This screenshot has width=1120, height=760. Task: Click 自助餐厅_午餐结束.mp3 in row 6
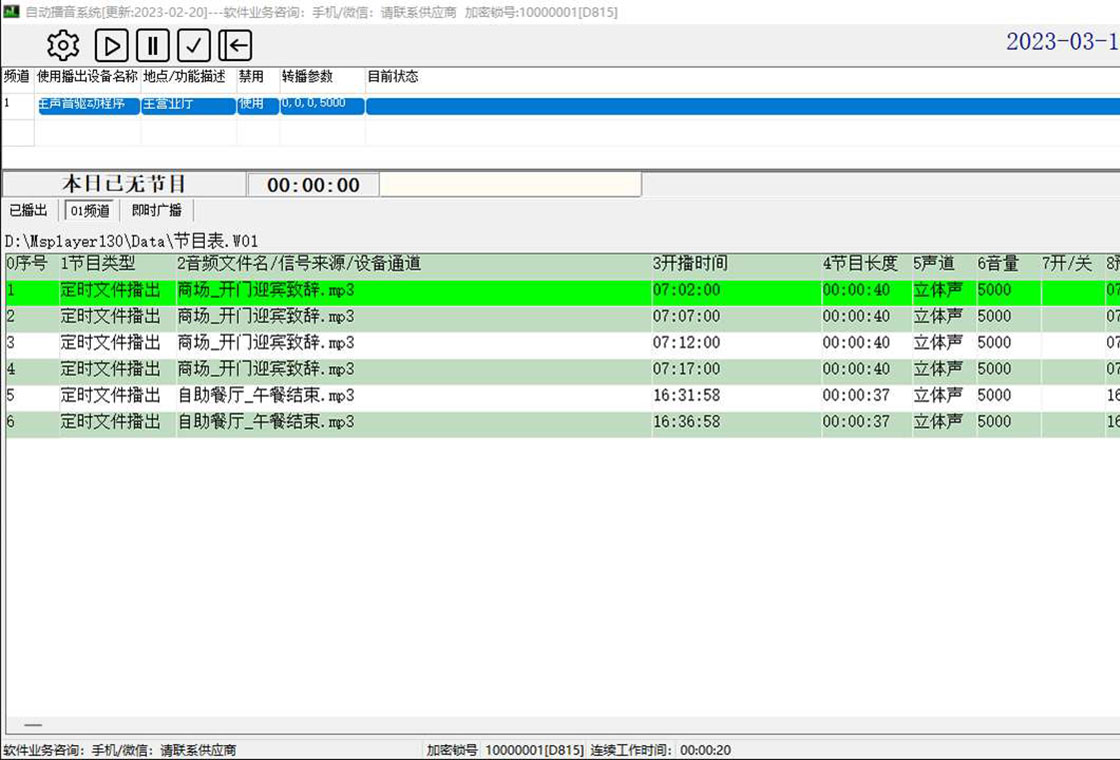tap(266, 422)
